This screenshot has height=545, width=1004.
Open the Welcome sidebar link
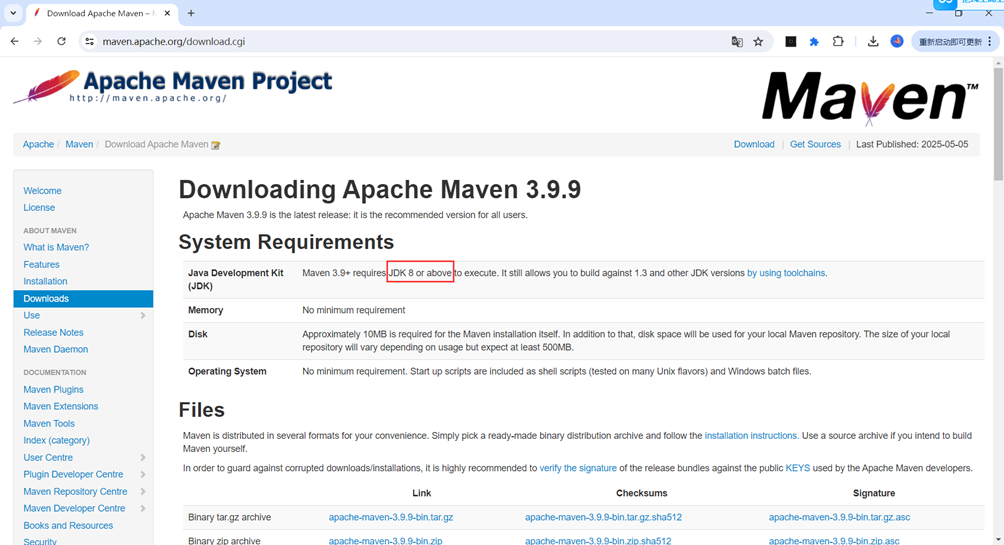tap(42, 191)
